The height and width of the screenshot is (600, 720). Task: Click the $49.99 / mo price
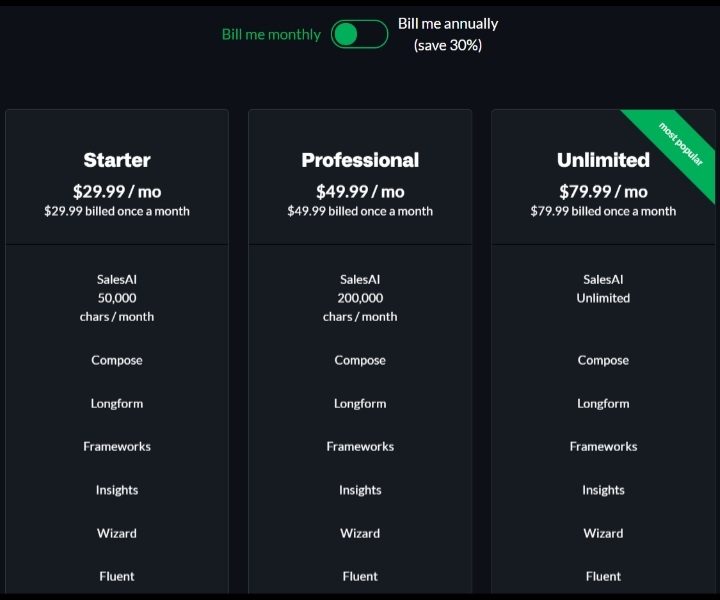pyautogui.click(x=360, y=191)
